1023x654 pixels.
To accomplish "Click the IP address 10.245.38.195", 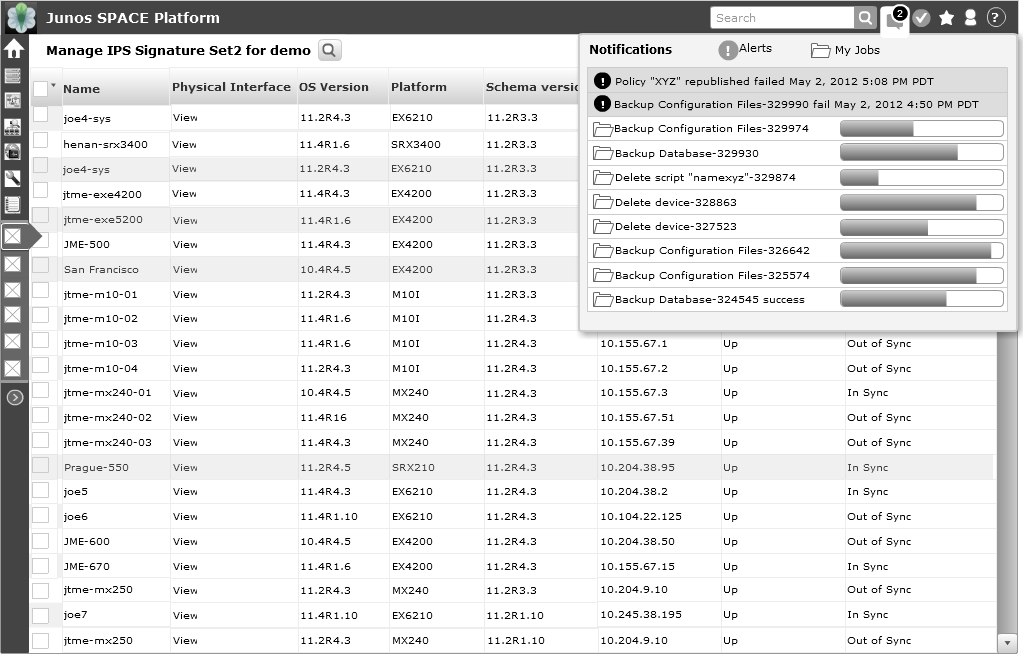I will (641, 615).
